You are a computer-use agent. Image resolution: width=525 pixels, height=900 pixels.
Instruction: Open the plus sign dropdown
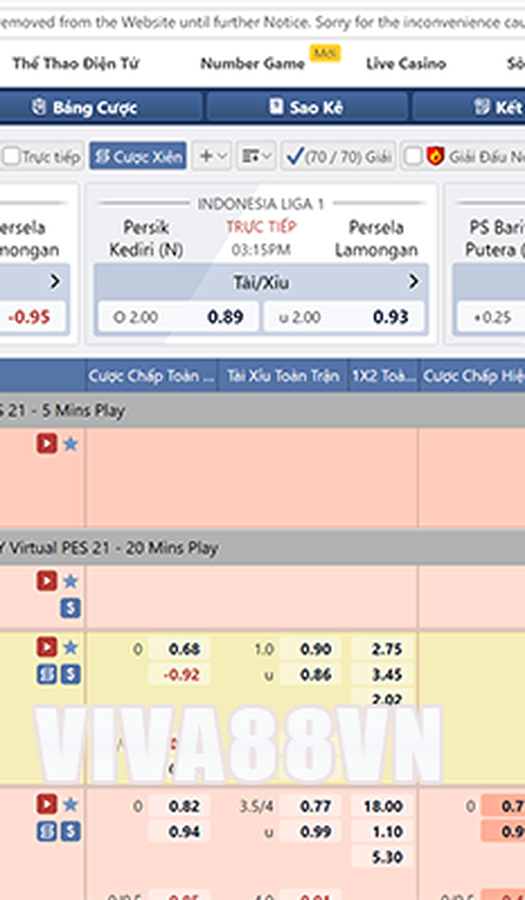click(x=212, y=156)
